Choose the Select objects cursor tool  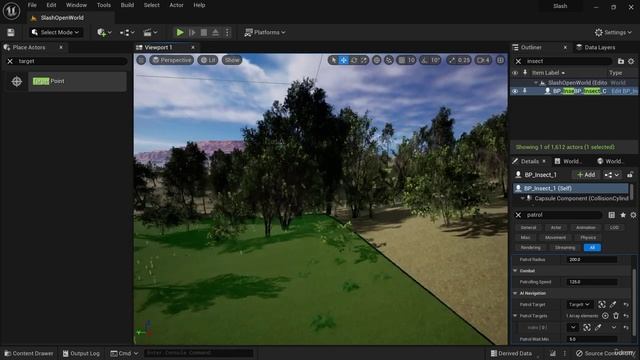tap(334, 60)
